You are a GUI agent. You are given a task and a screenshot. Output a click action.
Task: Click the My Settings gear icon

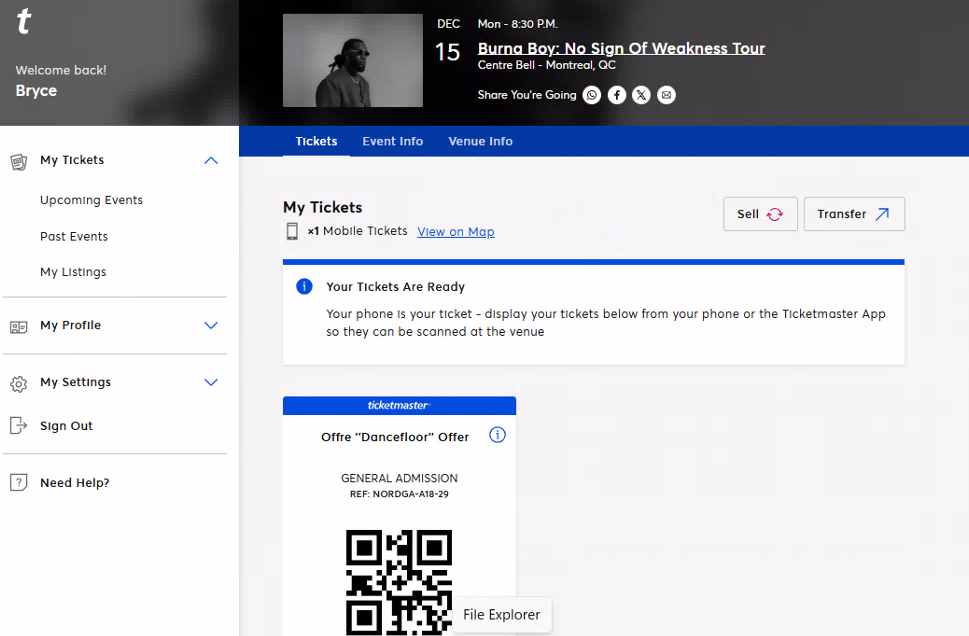click(19, 384)
